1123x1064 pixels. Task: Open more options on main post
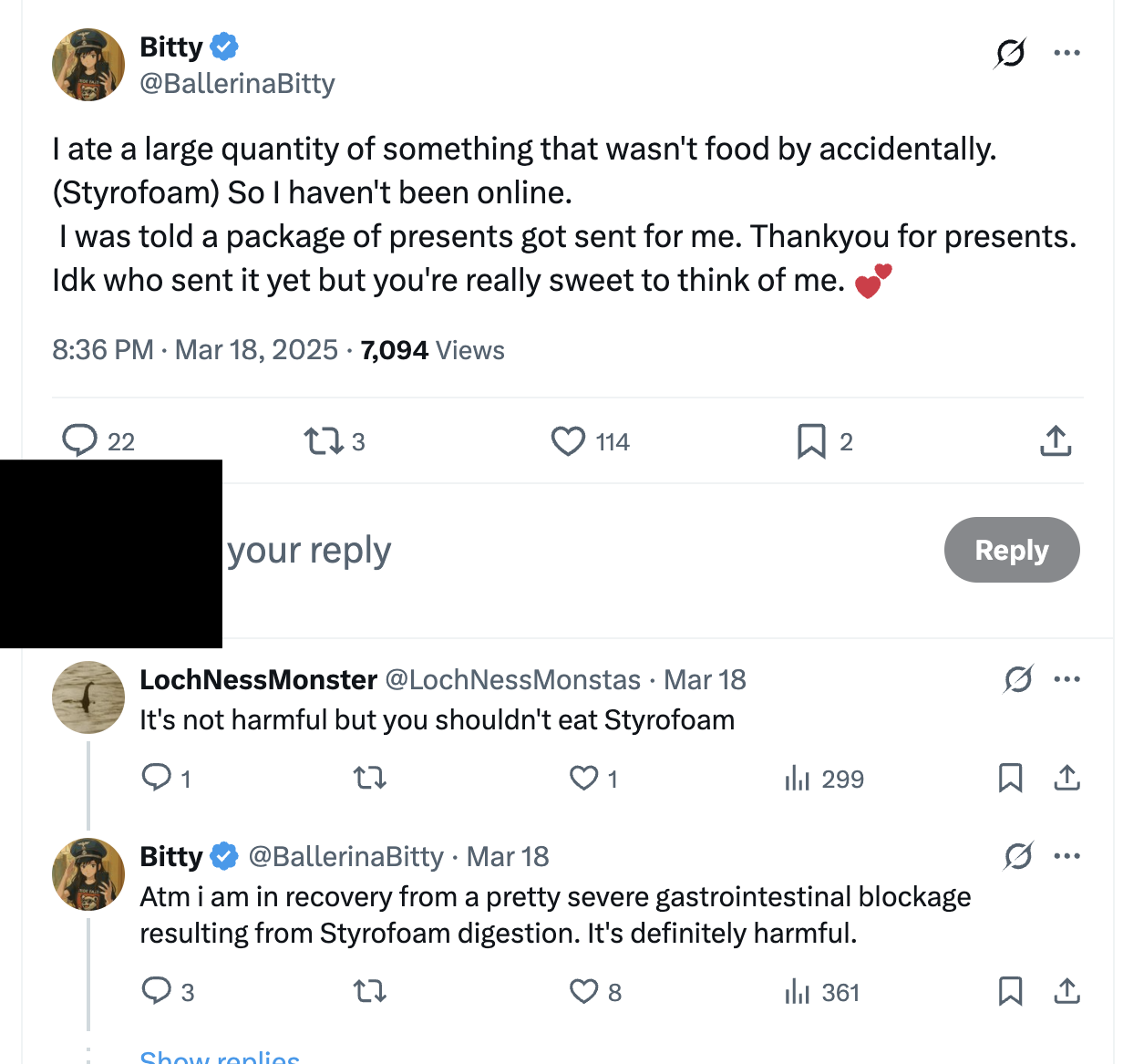(1066, 53)
